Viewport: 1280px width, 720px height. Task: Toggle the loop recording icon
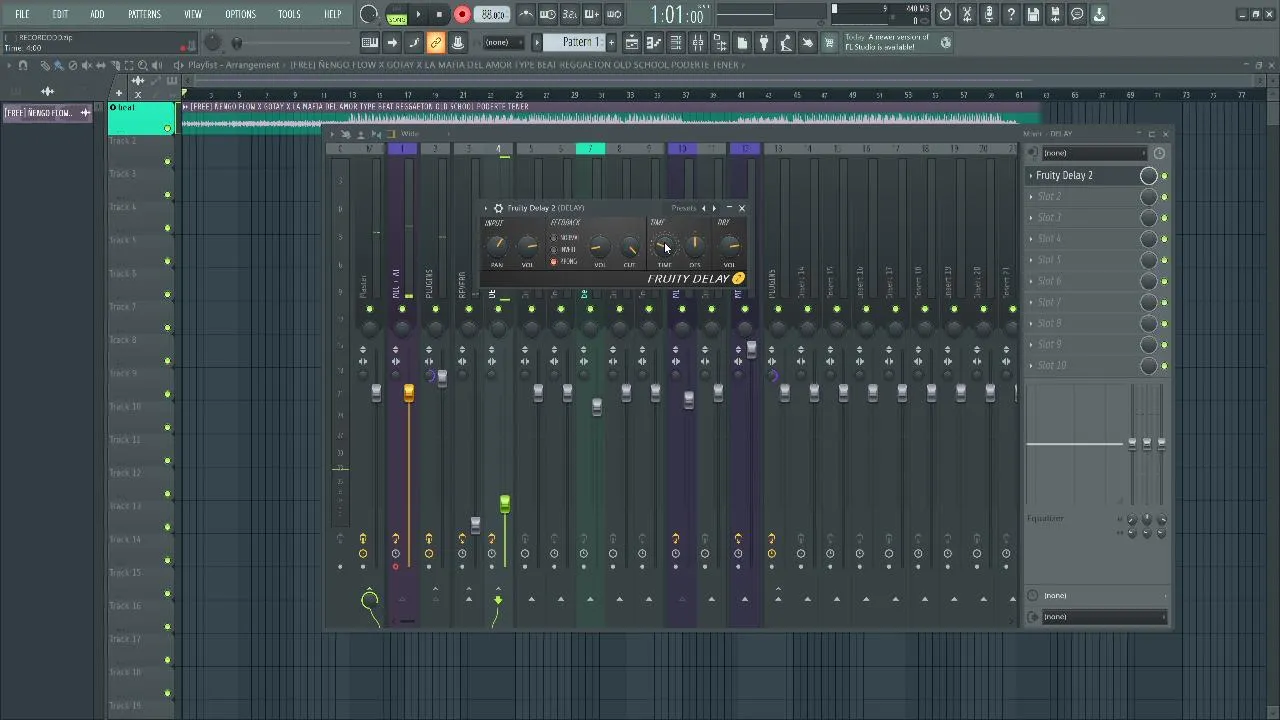click(x=614, y=14)
